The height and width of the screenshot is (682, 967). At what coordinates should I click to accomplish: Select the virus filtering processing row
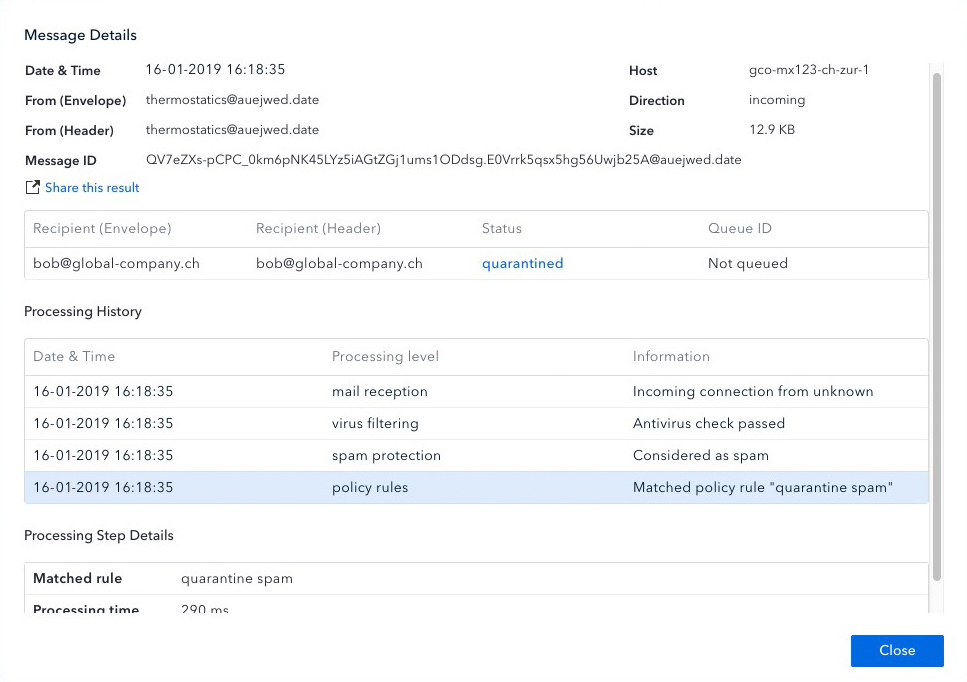(x=476, y=424)
